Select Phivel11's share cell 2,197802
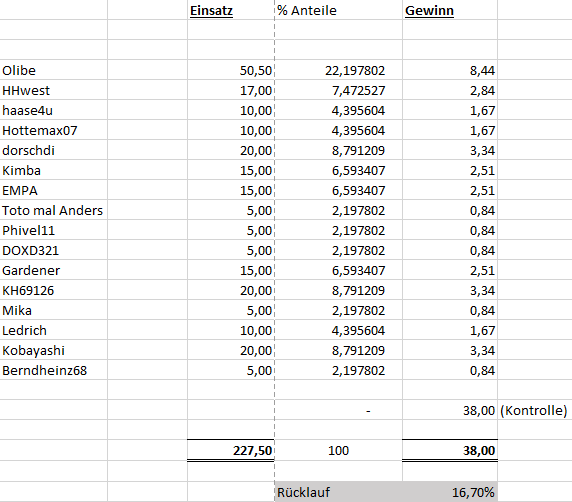 pos(339,231)
